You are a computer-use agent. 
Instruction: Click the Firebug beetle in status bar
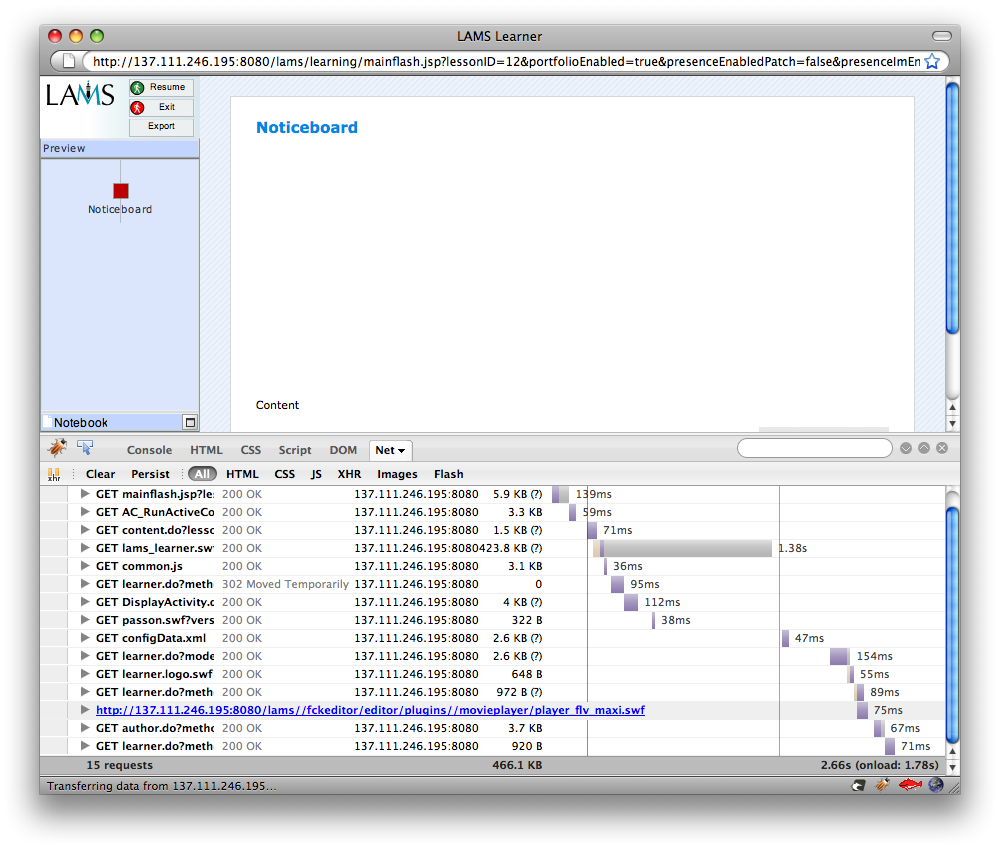tap(882, 785)
